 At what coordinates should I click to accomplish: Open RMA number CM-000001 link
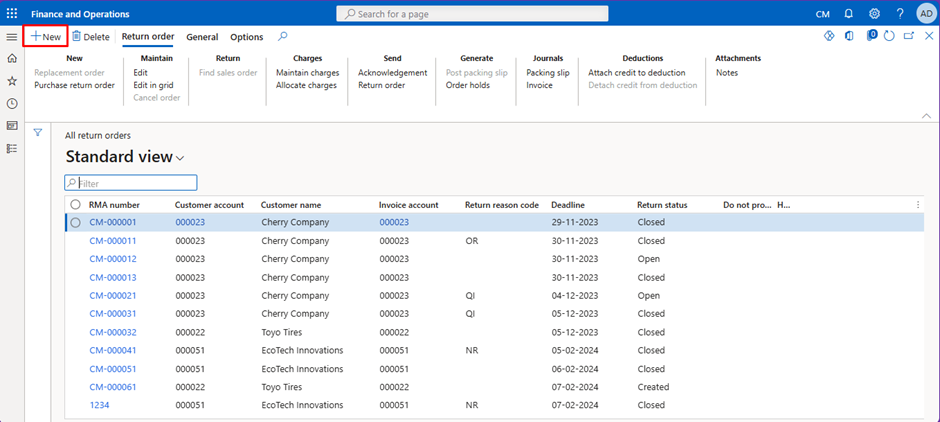click(113, 222)
